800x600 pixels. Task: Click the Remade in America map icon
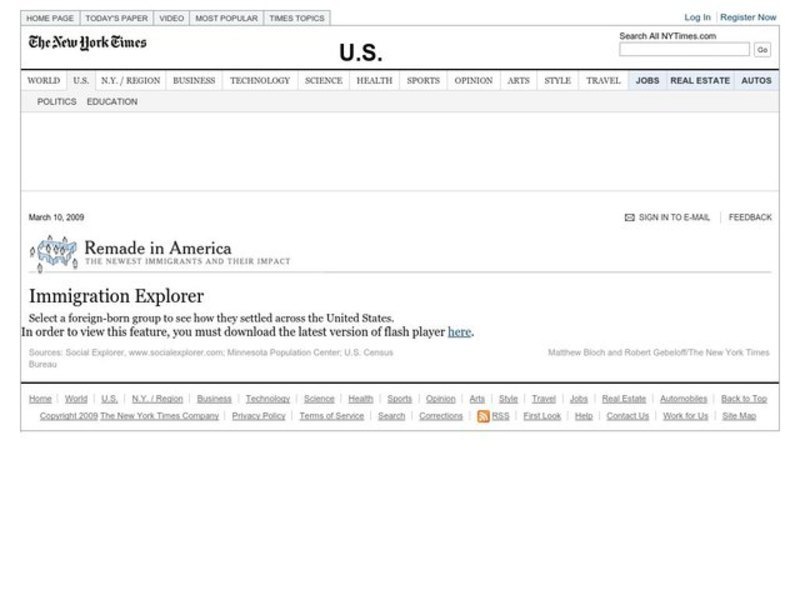[54, 252]
